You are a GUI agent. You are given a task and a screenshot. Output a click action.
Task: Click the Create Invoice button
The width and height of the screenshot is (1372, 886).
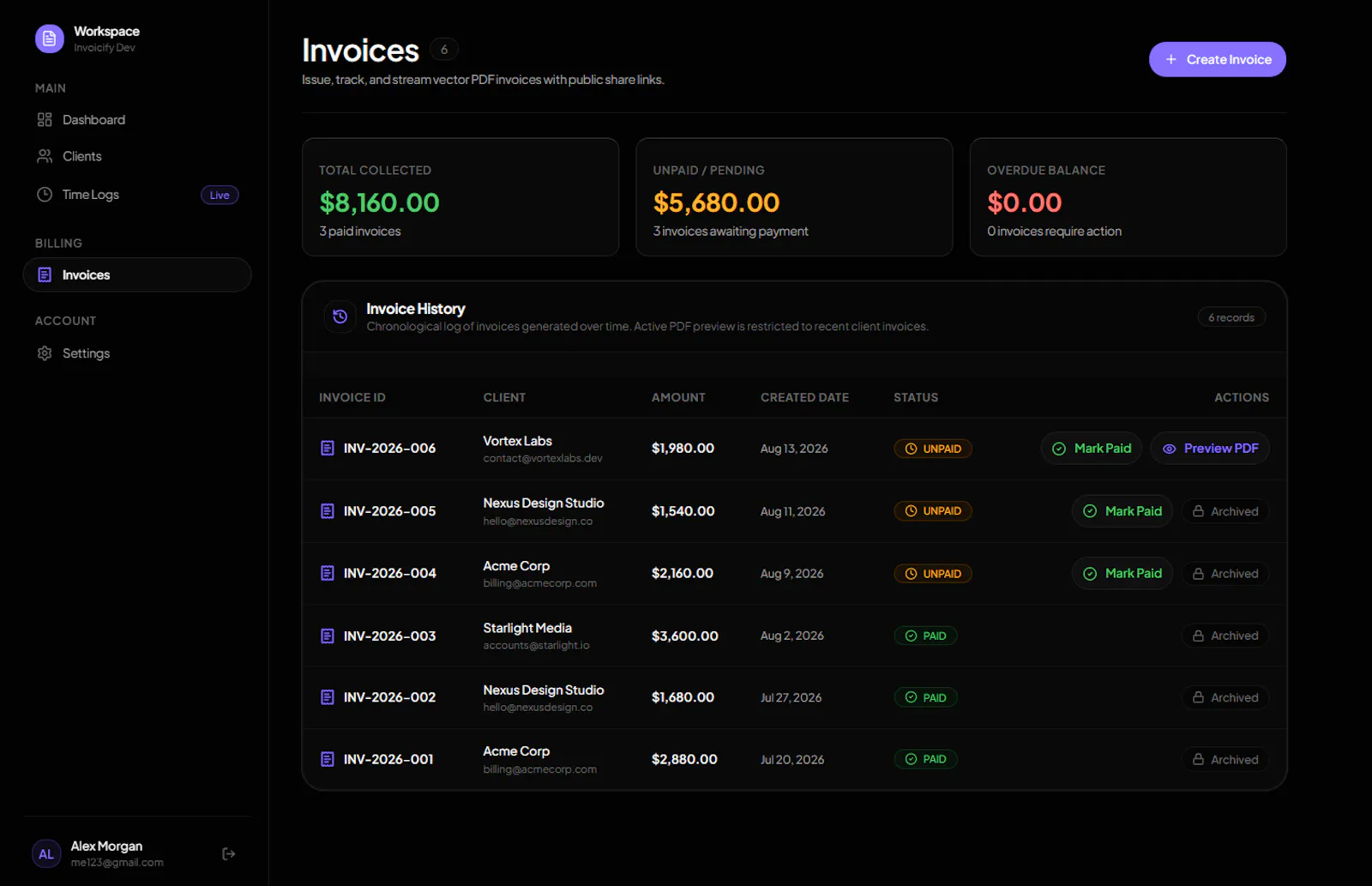1217,59
